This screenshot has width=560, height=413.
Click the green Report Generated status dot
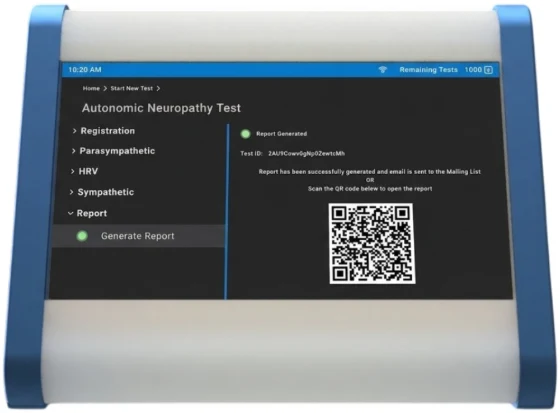(x=245, y=134)
